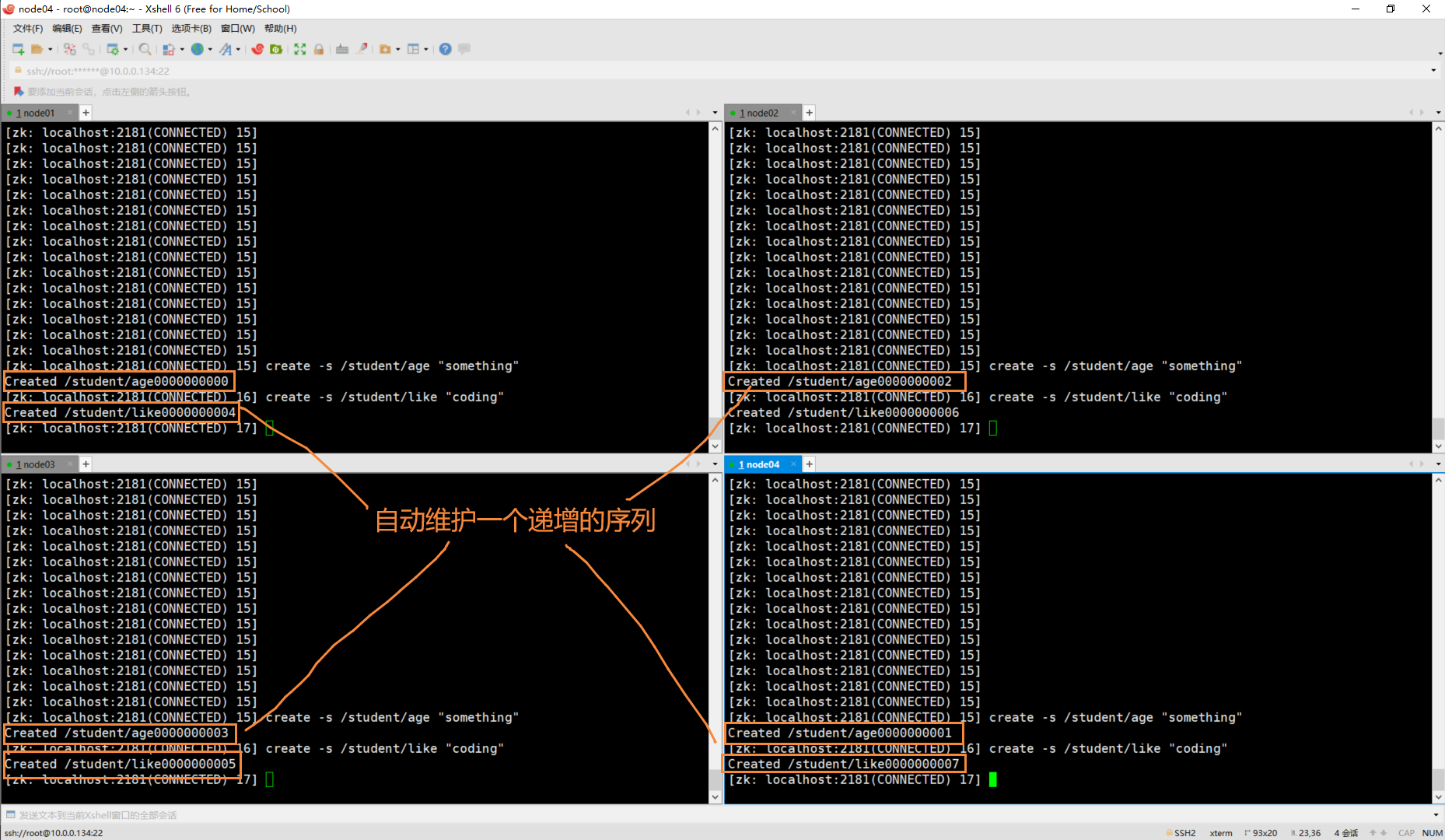
Task: Open the 帮助(H) menu
Action: pos(281,29)
